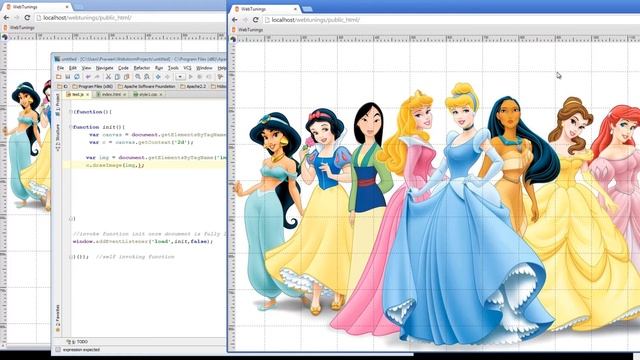
Task: Open the Structure tool window tab
Action: [58, 138]
